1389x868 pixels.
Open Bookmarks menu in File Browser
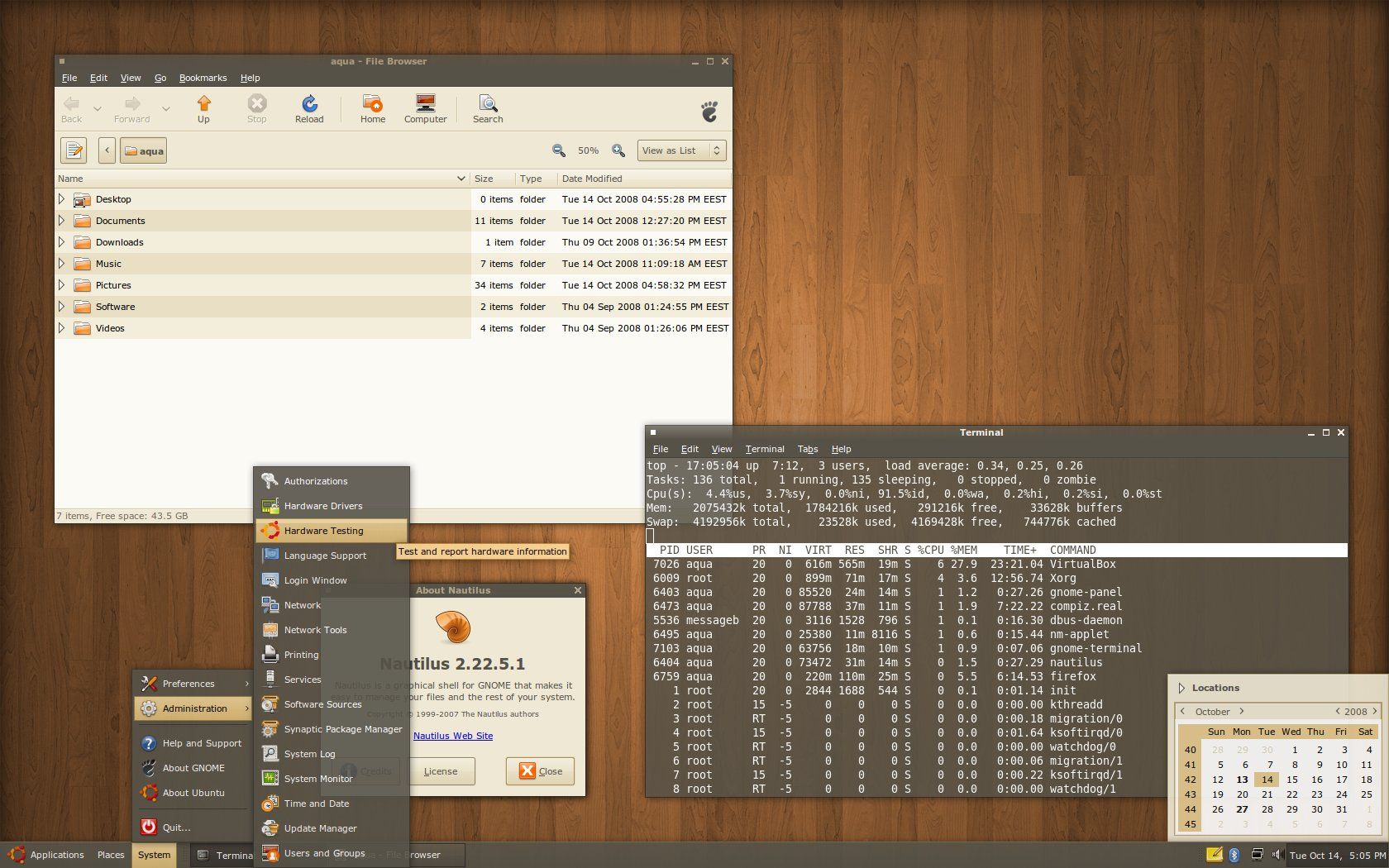[203, 78]
